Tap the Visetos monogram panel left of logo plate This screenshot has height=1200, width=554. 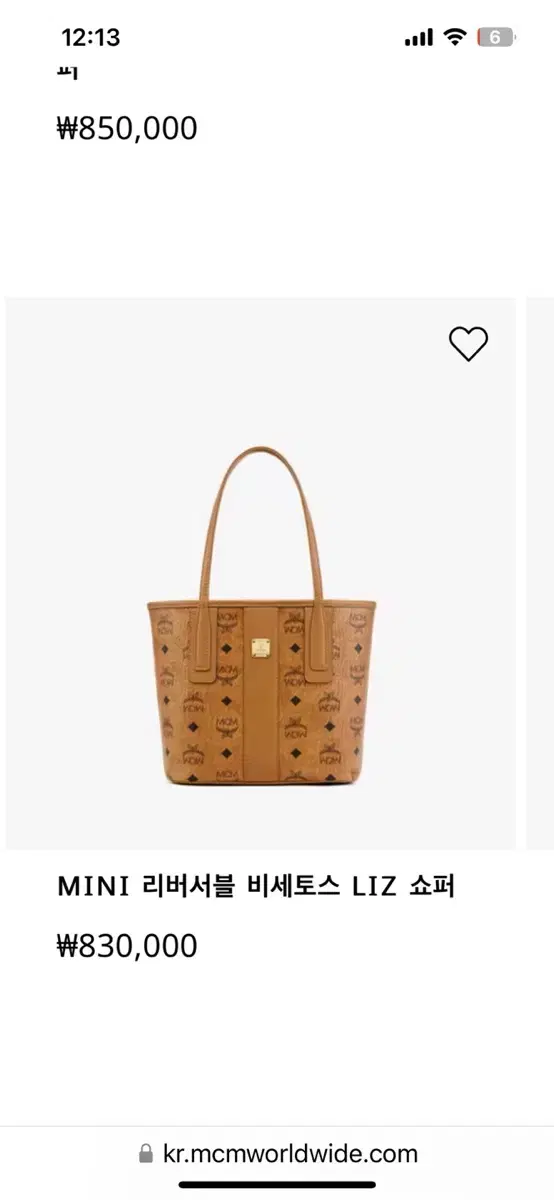(x=203, y=690)
